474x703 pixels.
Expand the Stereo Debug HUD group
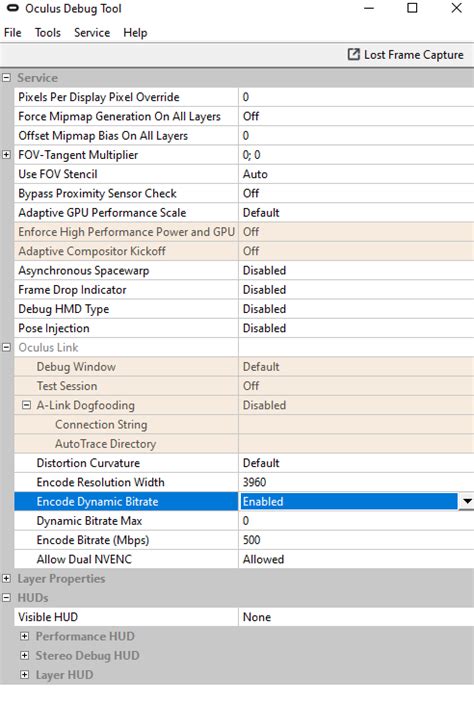point(25,655)
